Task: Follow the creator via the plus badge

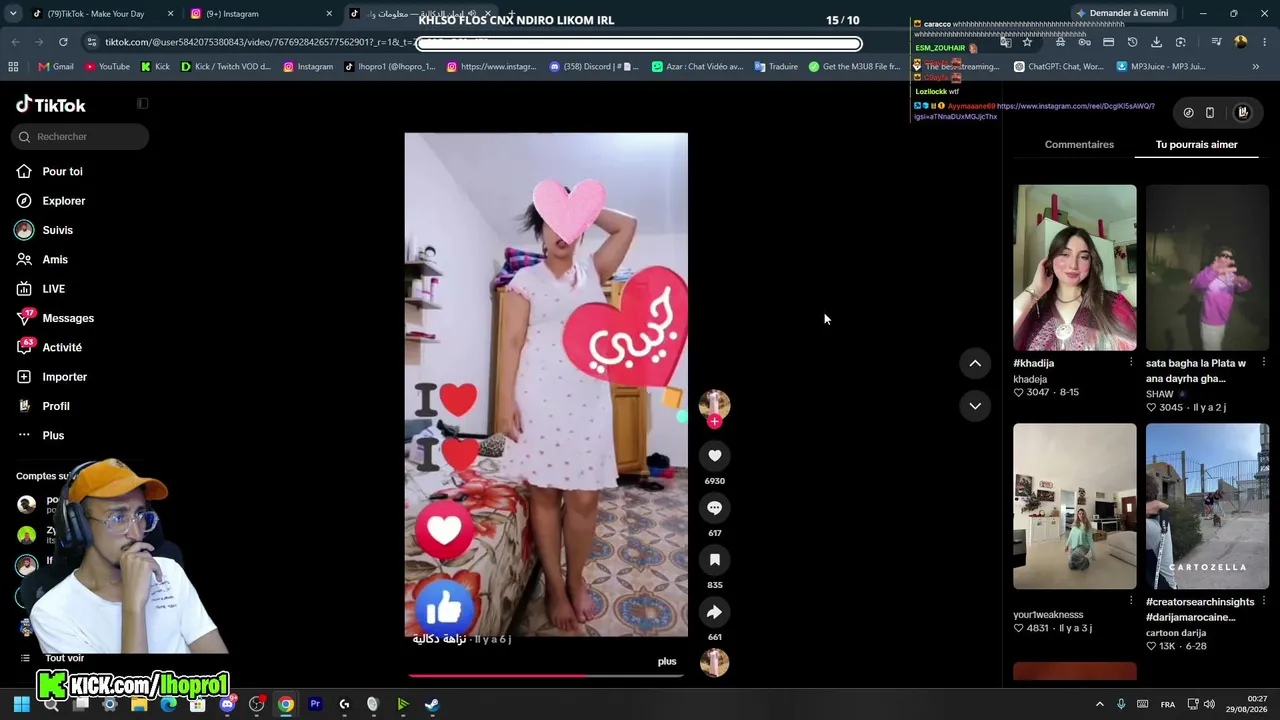Action: coord(714,421)
